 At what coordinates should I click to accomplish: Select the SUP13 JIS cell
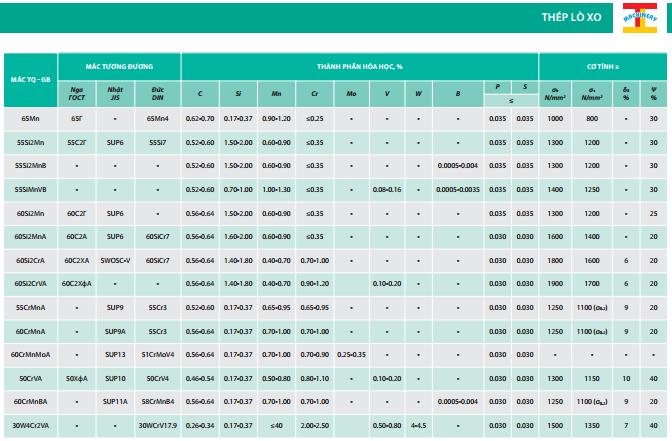point(115,355)
